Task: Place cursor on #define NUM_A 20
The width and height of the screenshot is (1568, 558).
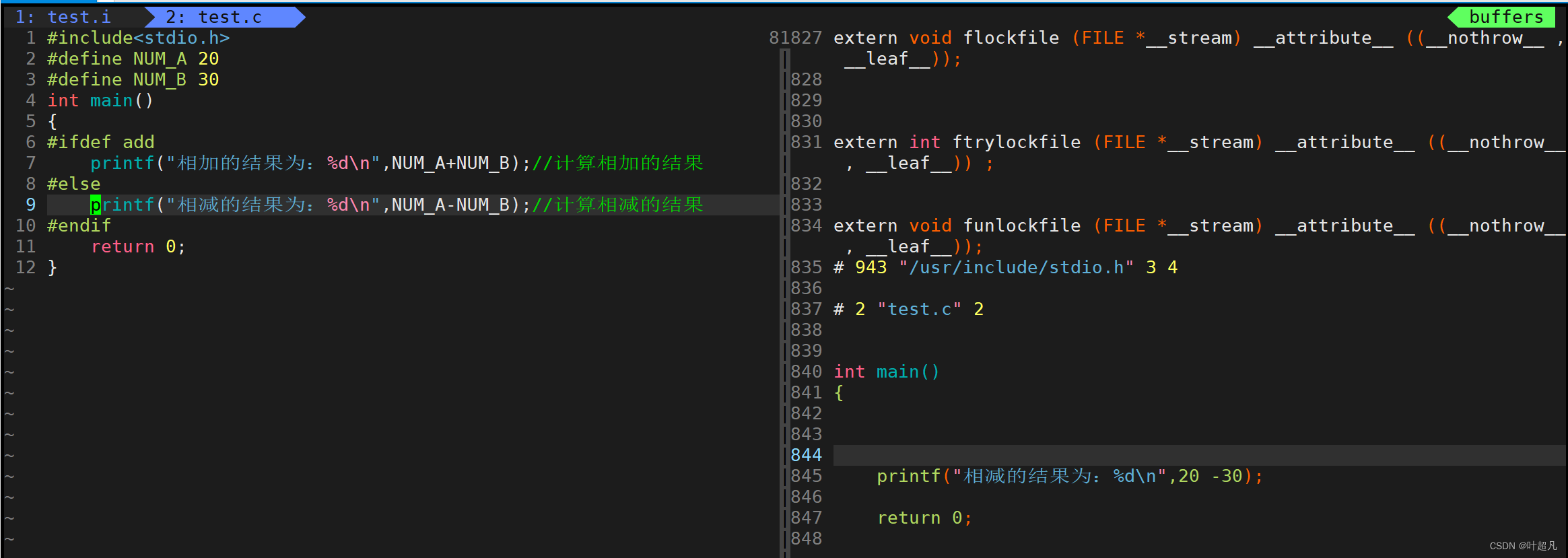Action: tap(133, 59)
